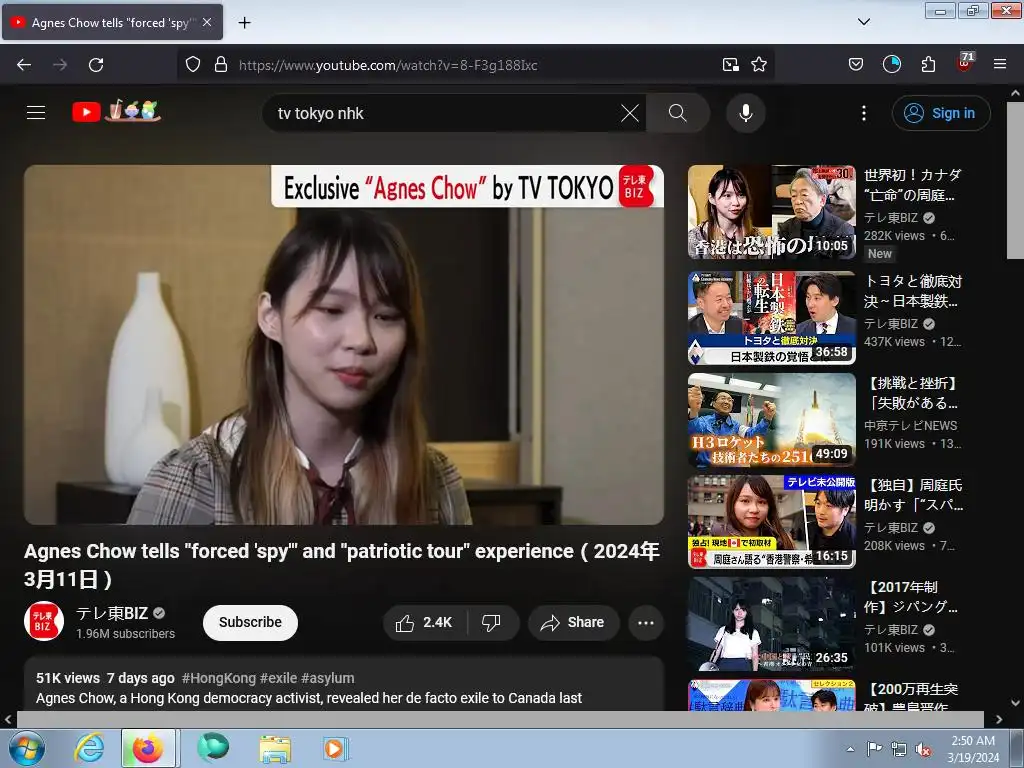This screenshot has width=1024, height=768.
Task: Open the Windows Start menu
Action: (x=27, y=748)
